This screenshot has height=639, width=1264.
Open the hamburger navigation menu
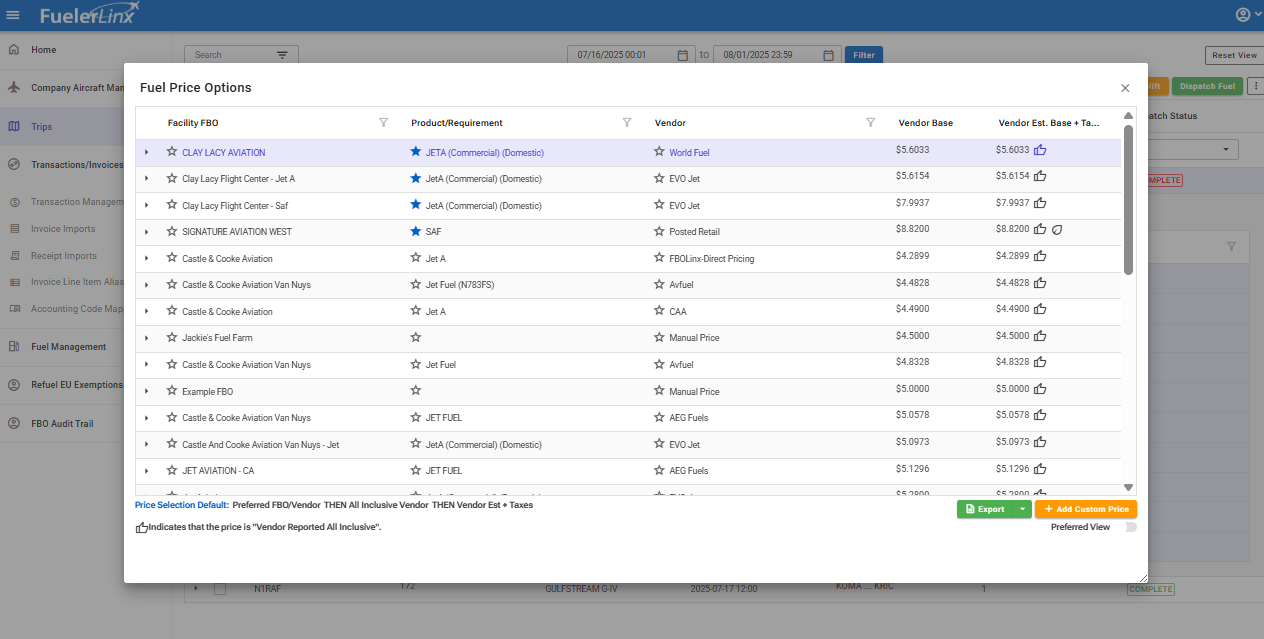pos(13,15)
